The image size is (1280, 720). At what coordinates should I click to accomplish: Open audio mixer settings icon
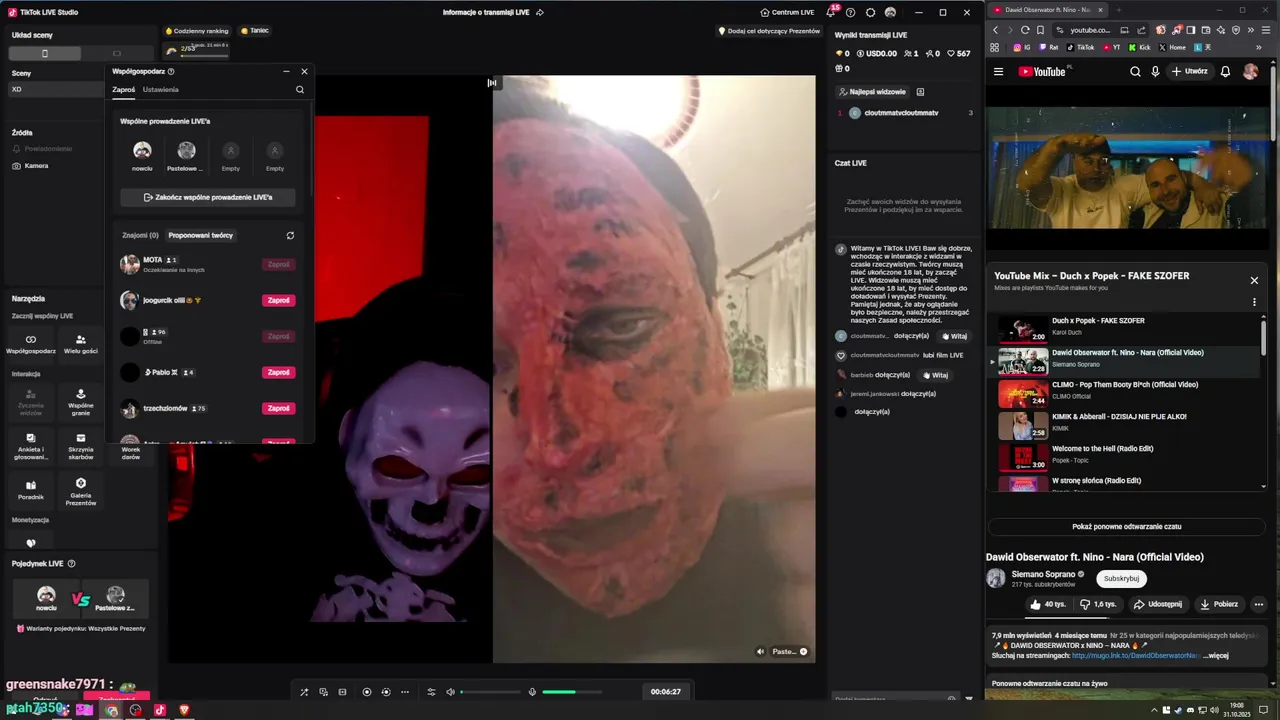pos(431,692)
